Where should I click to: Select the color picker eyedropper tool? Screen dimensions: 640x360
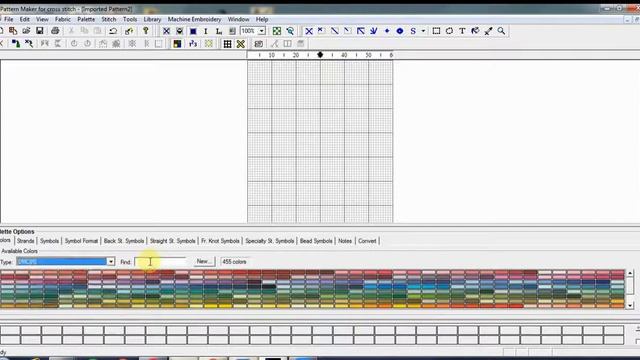[x=488, y=31]
